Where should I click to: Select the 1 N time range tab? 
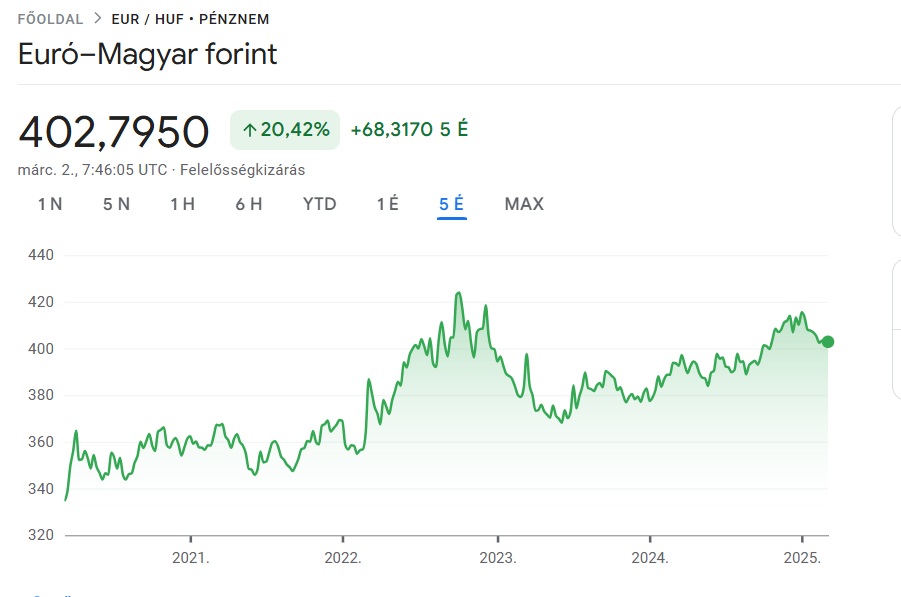point(50,204)
